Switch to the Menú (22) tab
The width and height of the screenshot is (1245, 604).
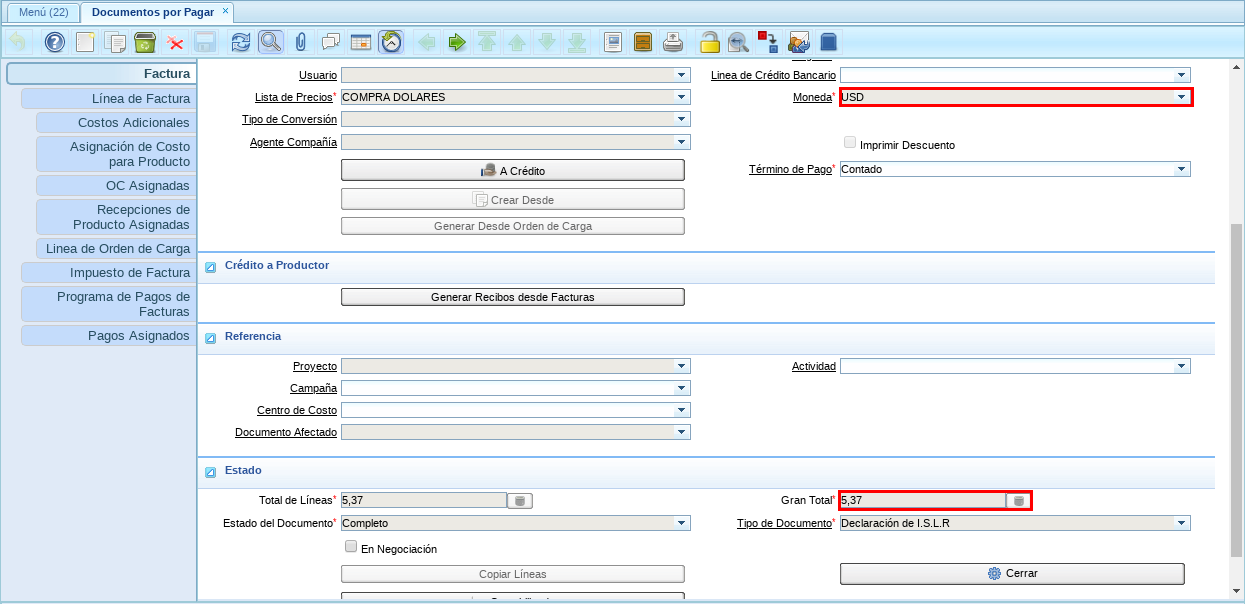(x=43, y=12)
